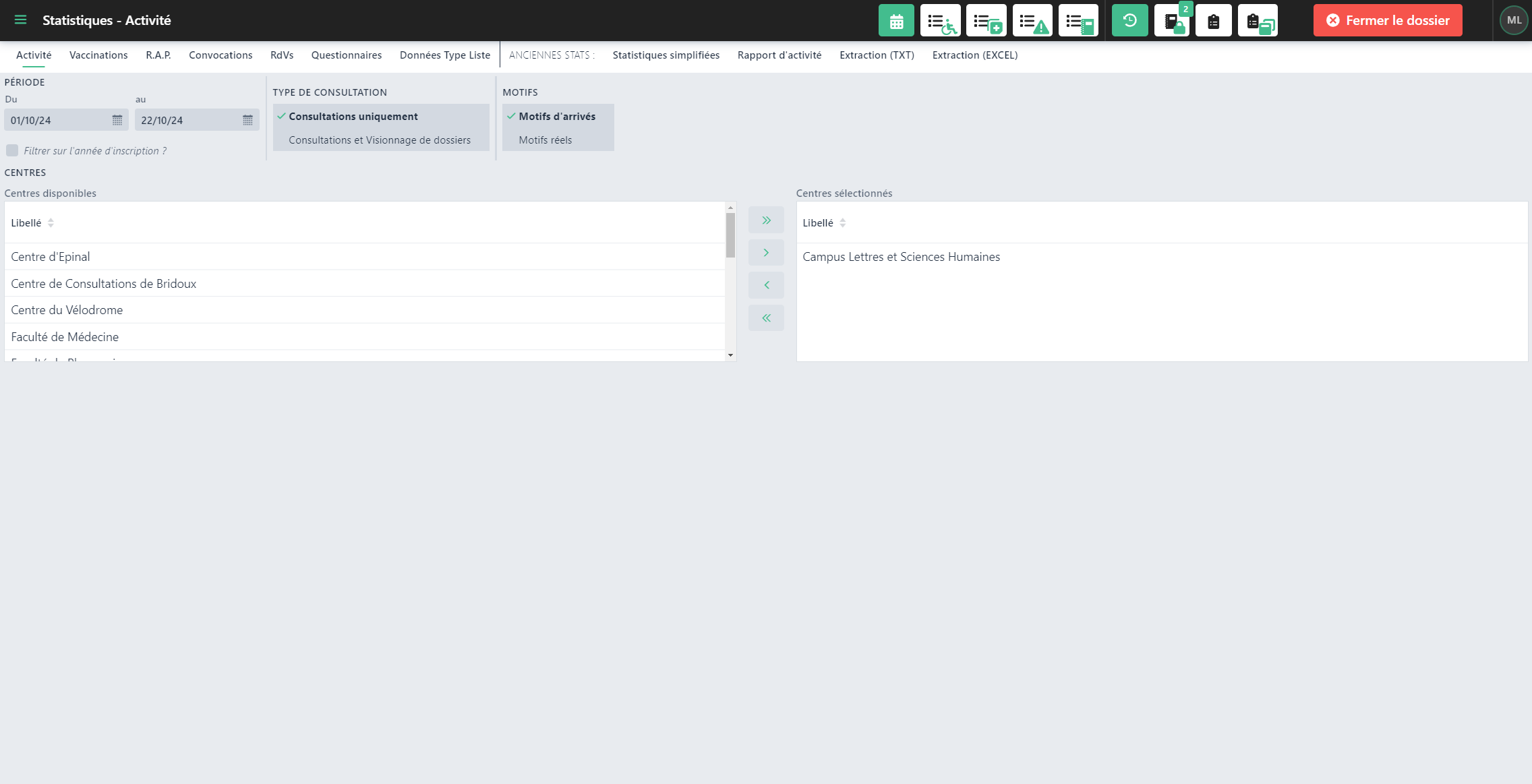Open locked notebook icon with badge 2
Image resolution: width=1532 pixels, height=784 pixels.
pyautogui.click(x=1172, y=21)
